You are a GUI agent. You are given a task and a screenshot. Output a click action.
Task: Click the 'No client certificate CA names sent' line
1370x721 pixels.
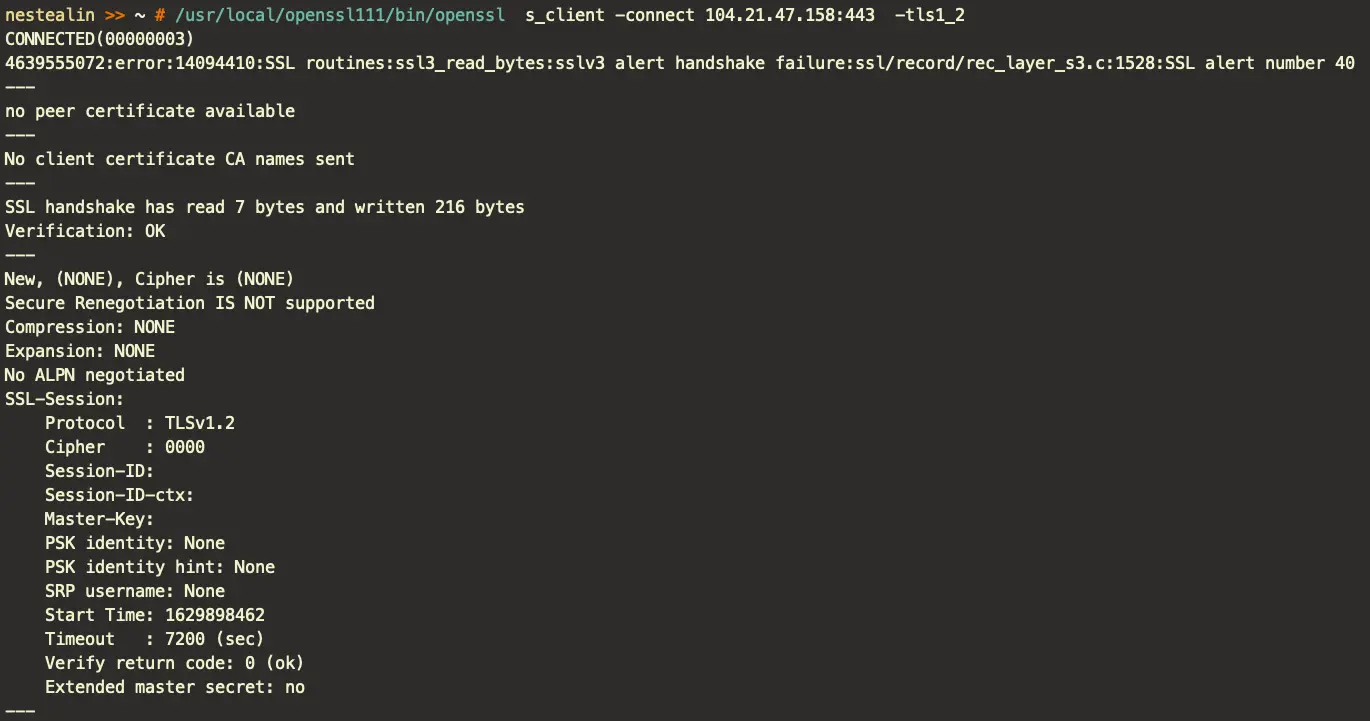(180, 159)
